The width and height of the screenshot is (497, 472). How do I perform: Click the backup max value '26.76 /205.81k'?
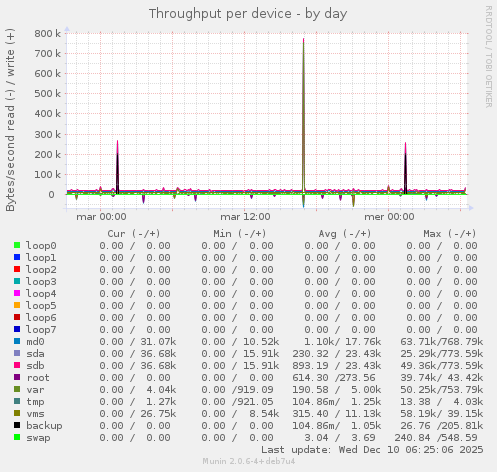click(442, 426)
